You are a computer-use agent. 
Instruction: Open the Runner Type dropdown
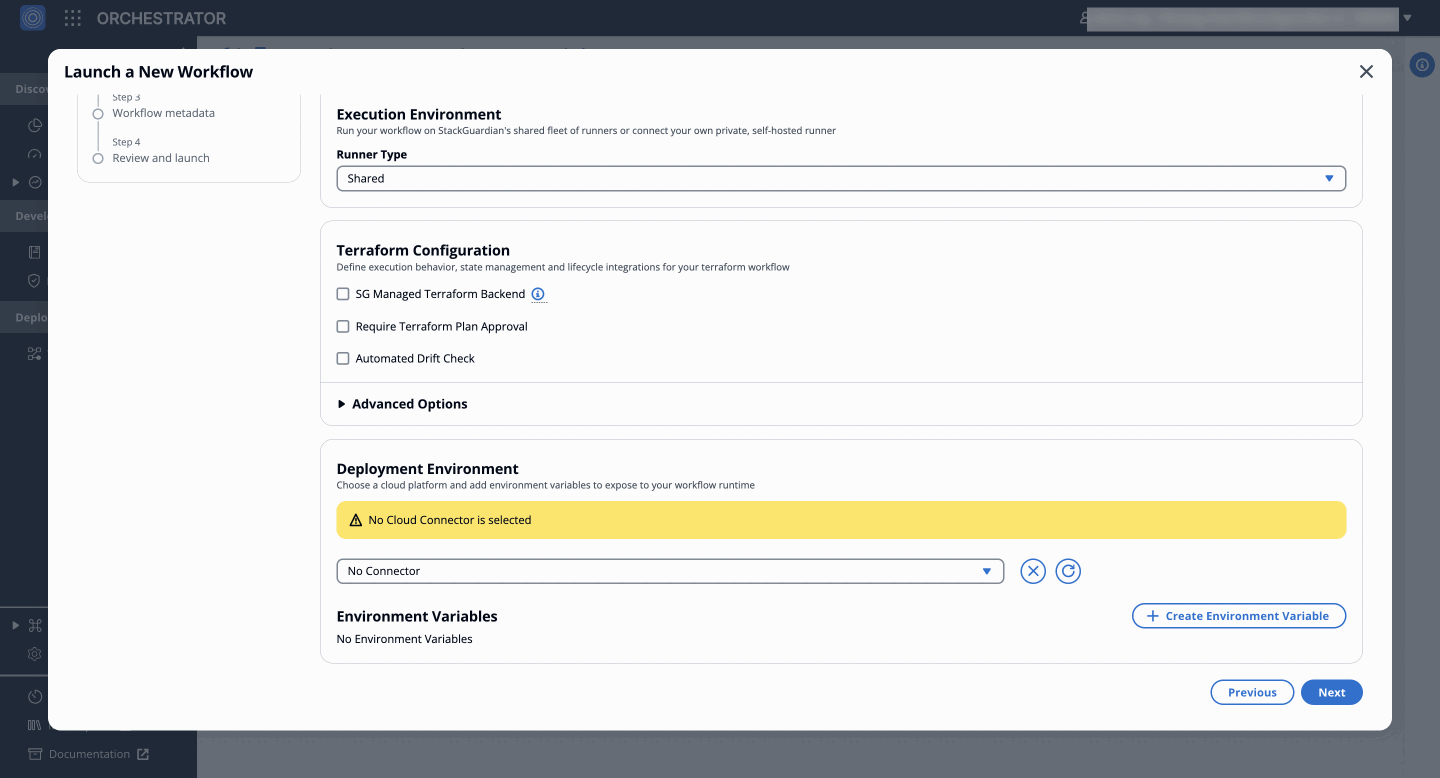841,178
